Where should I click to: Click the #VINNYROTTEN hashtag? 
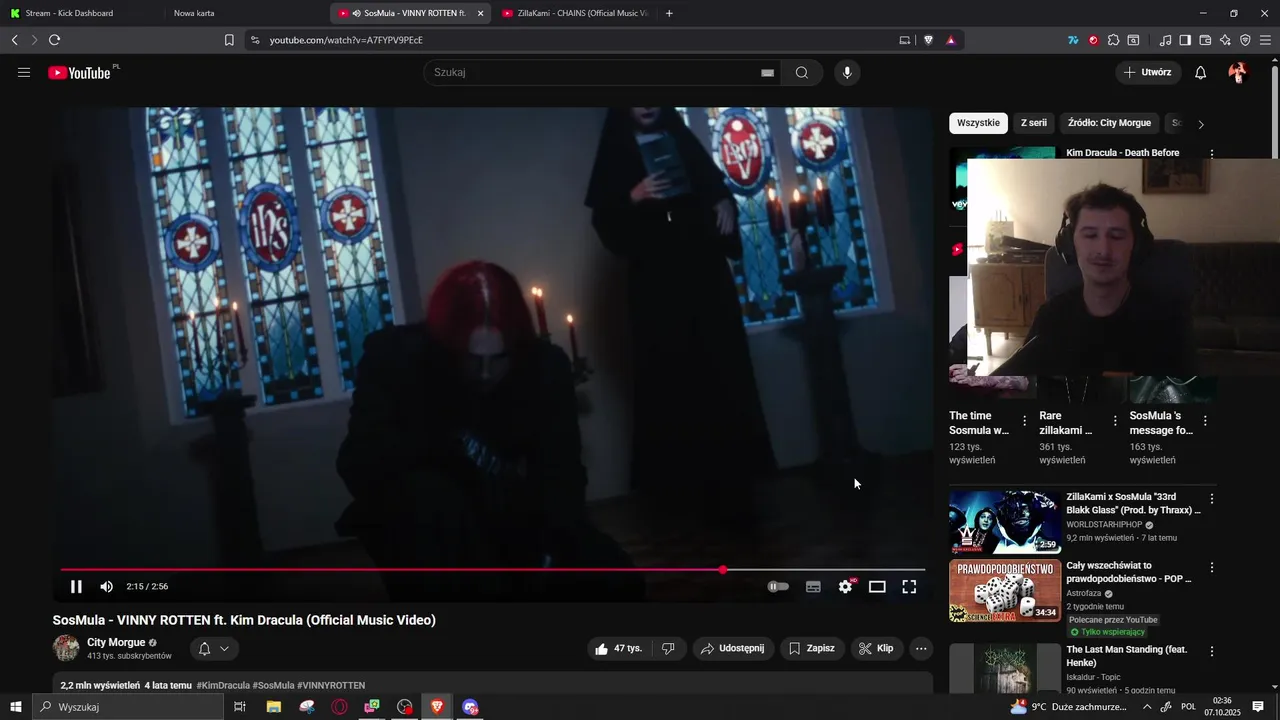coord(331,686)
